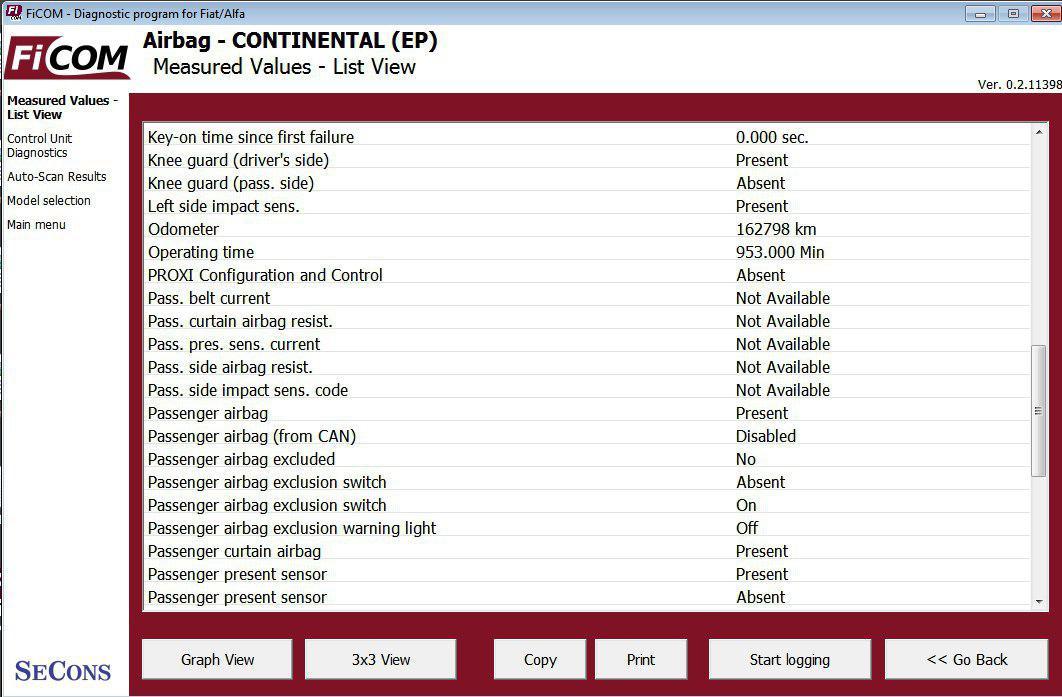This screenshot has height=697, width=1062.
Task: Select the Knee guard (driver's side) row
Action: coord(588,160)
